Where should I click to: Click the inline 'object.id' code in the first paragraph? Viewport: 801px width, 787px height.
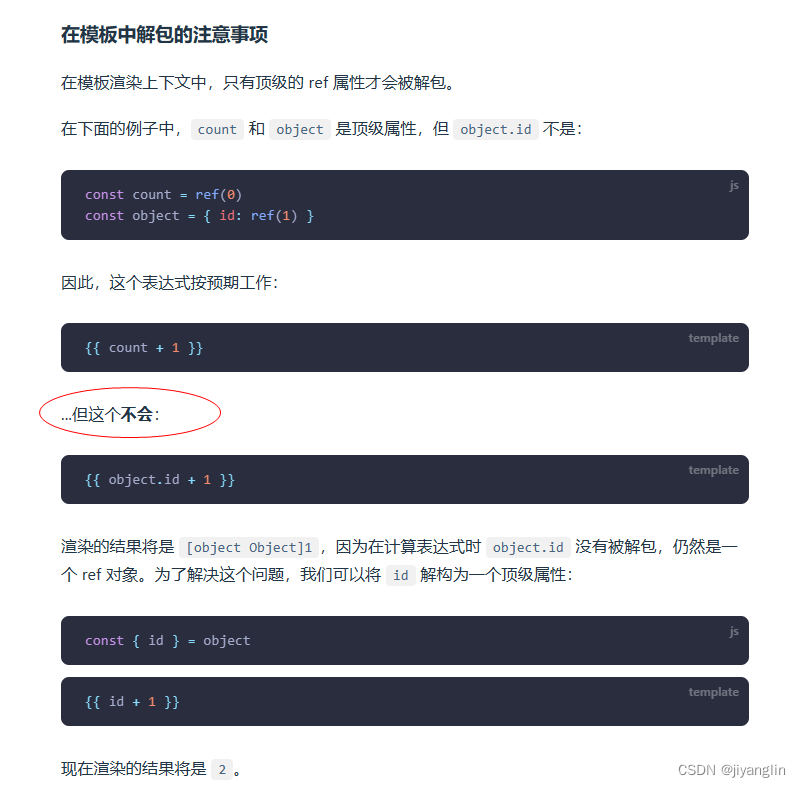pos(496,129)
